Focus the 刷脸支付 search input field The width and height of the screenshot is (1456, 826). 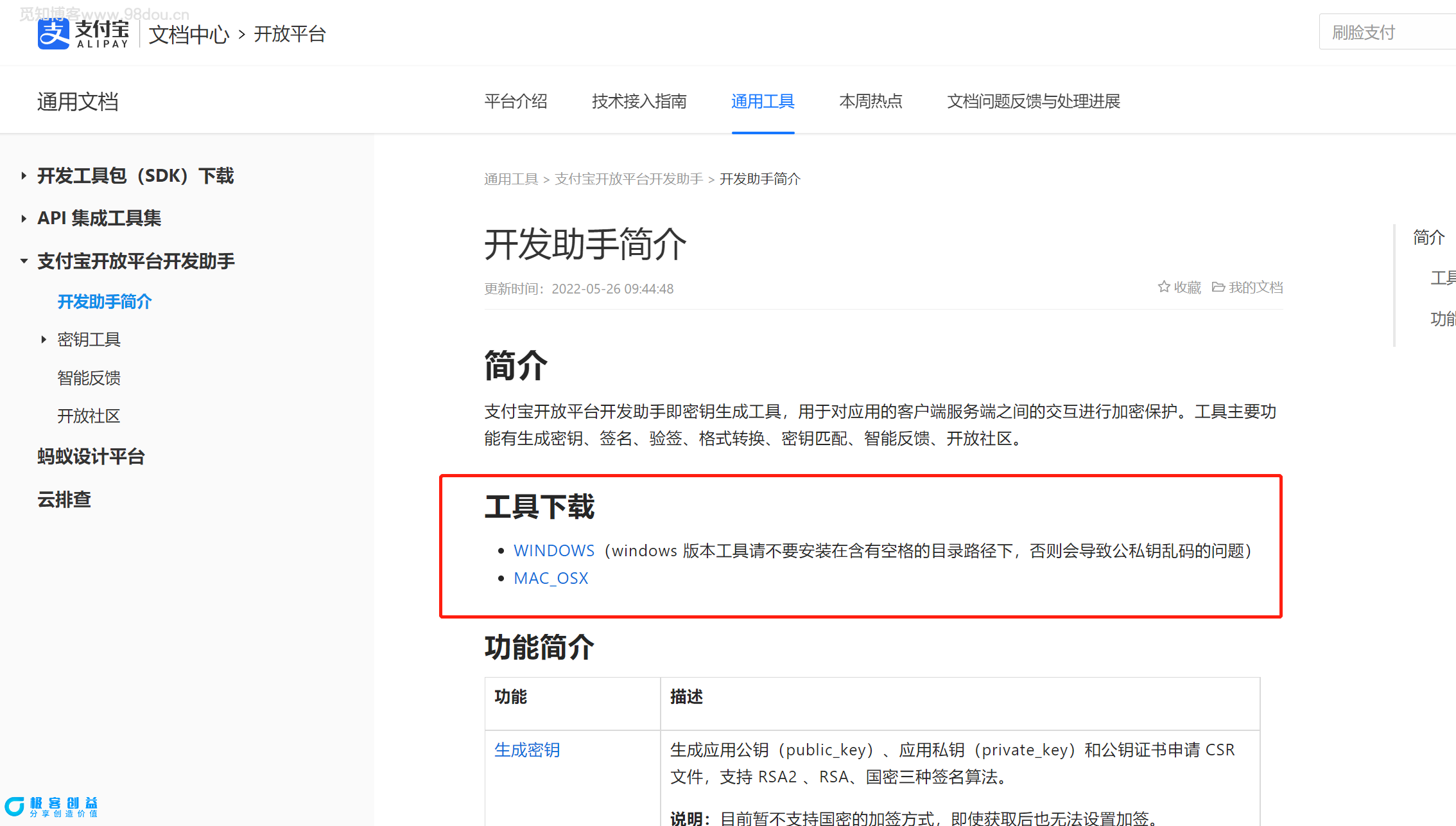pos(1387,32)
